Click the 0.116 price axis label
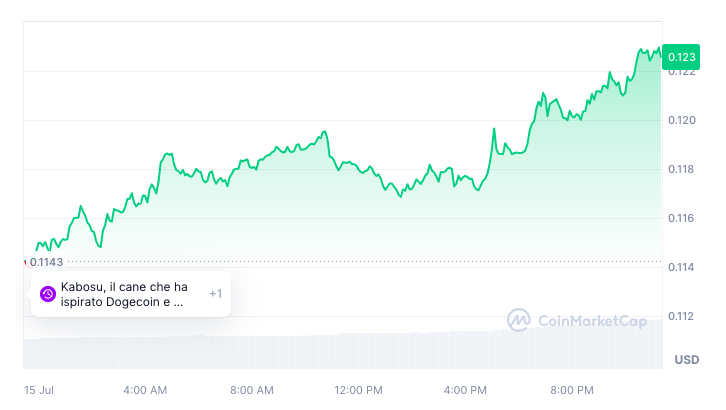The width and height of the screenshot is (726, 410). (681, 219)
